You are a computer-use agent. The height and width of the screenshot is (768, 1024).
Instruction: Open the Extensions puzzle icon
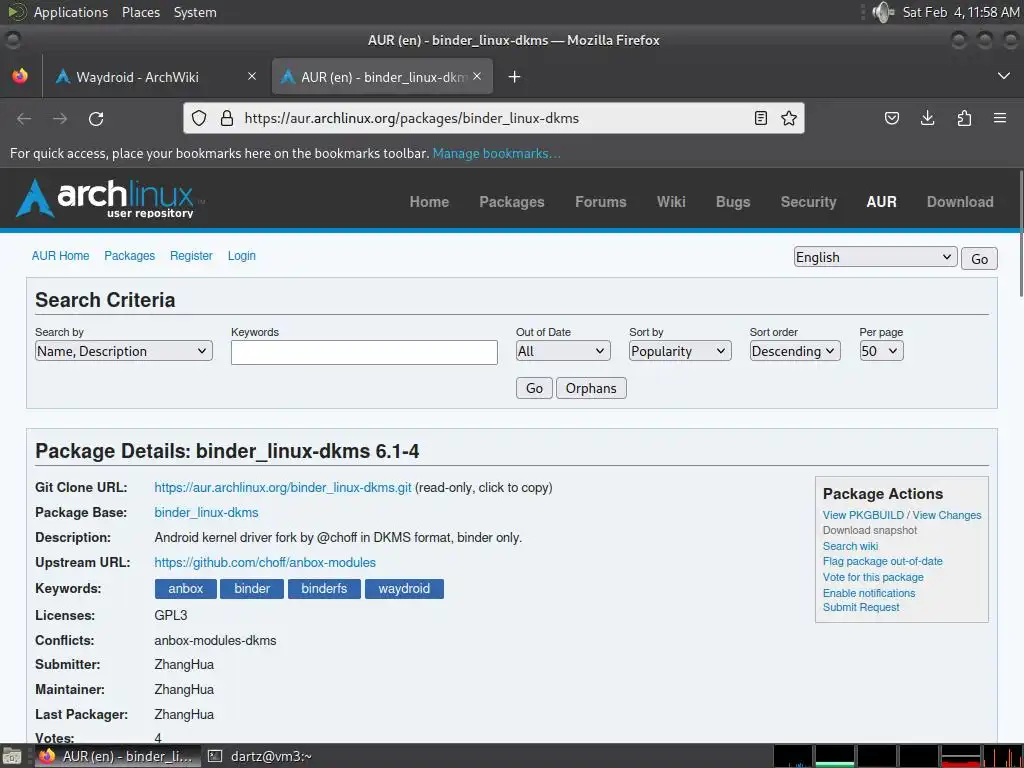coord(964,118)
